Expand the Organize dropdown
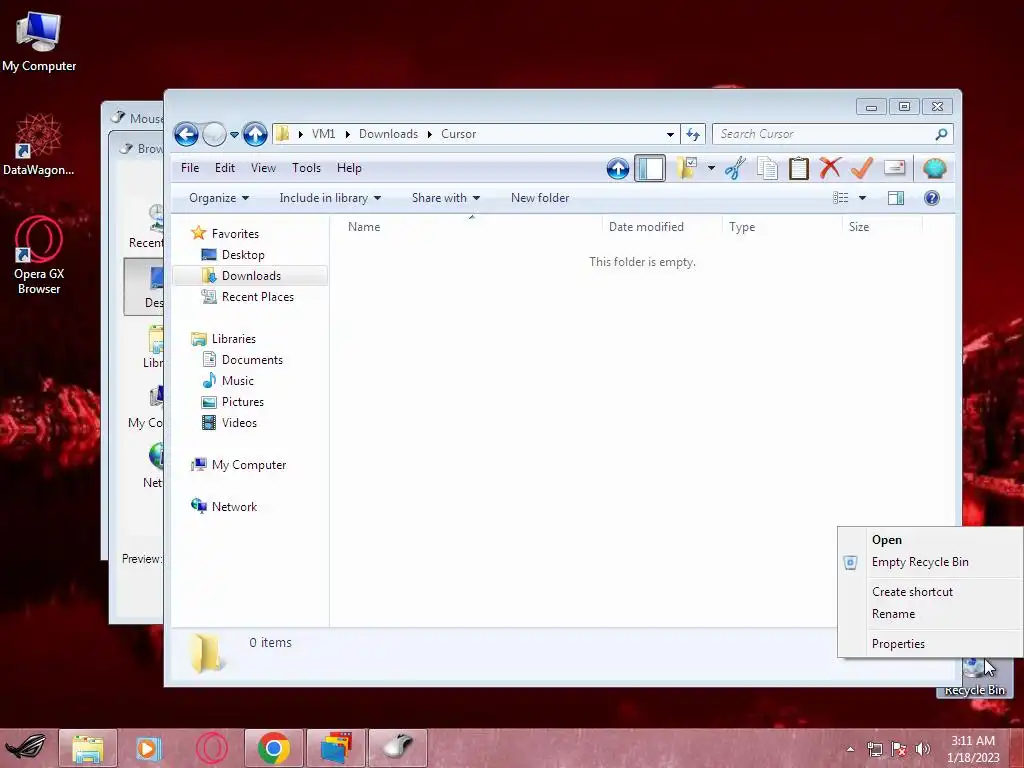 pos(219,198)
